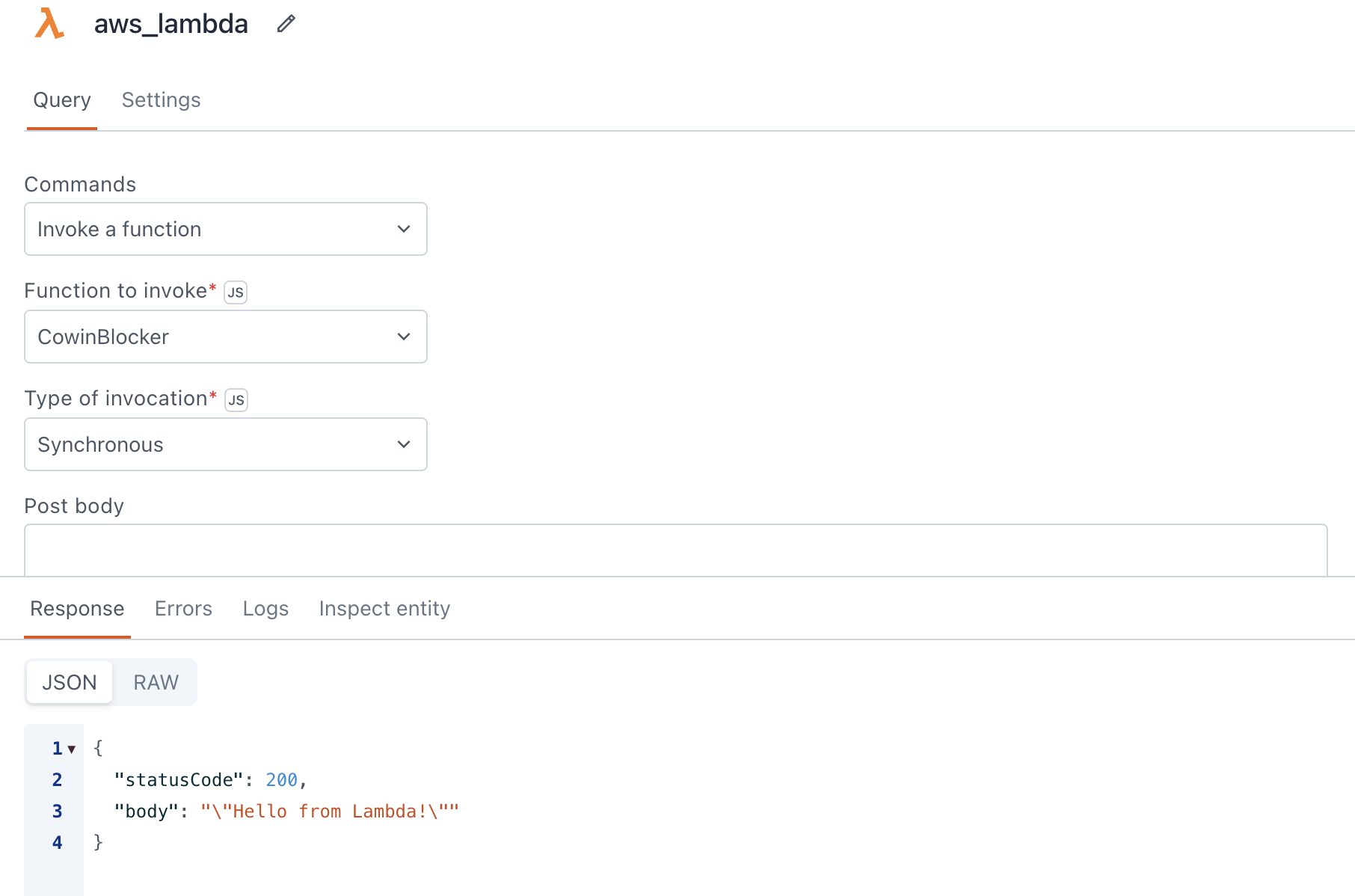Open the Commands dropdown

(225, 229)
